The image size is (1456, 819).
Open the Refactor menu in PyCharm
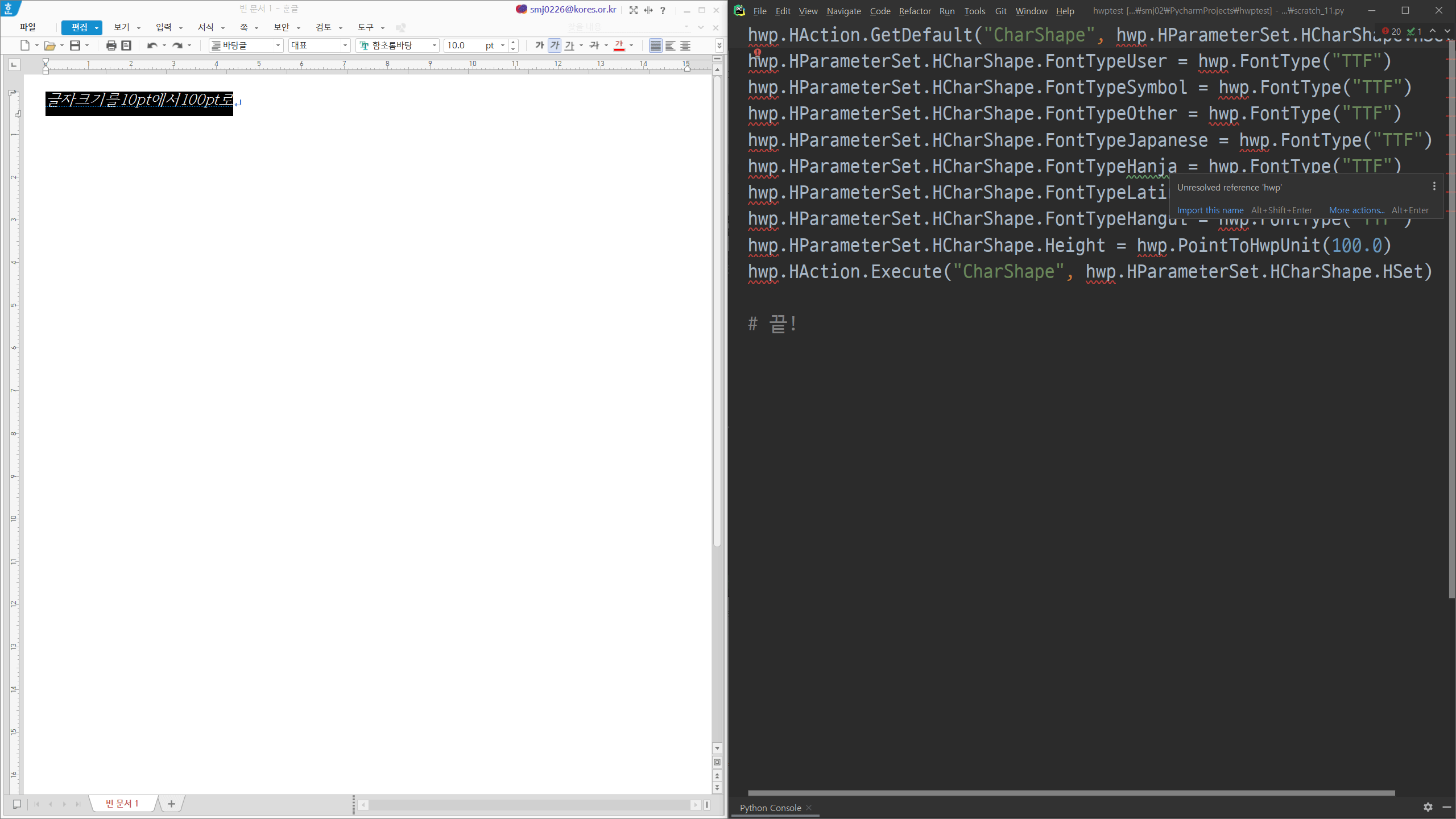(915, 11)
